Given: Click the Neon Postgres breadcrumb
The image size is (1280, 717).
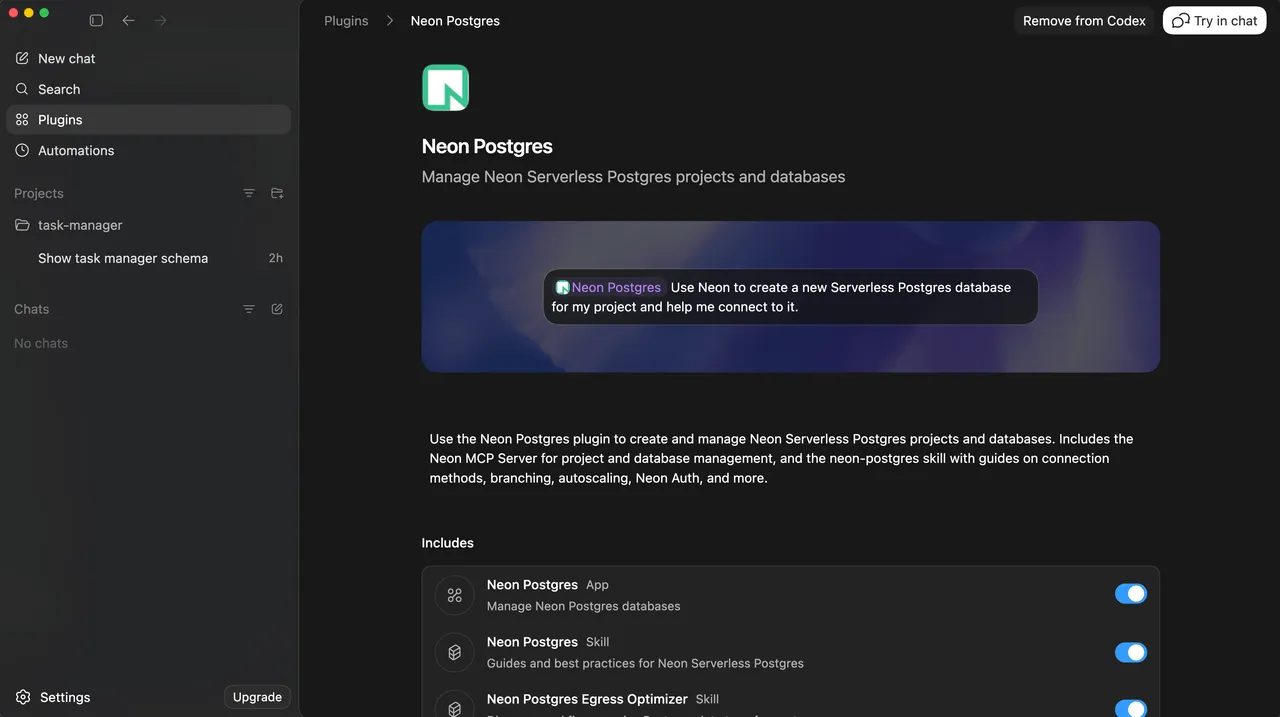Looking at the screenshot, I should tap(455, 21).
